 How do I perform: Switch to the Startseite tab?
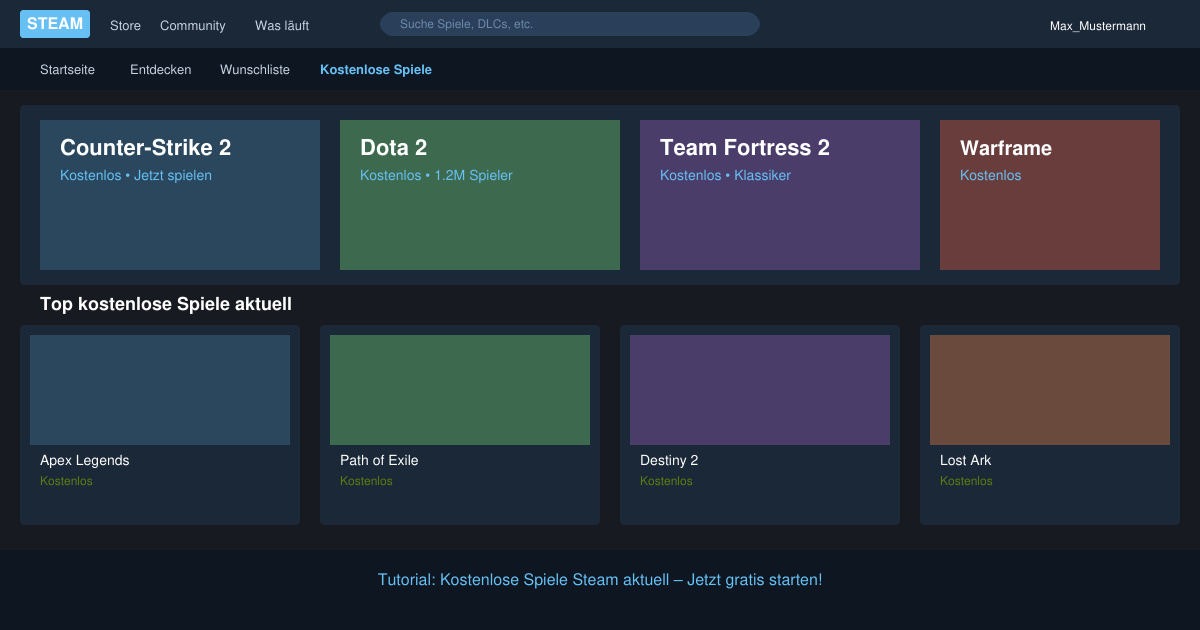[68, 70]
